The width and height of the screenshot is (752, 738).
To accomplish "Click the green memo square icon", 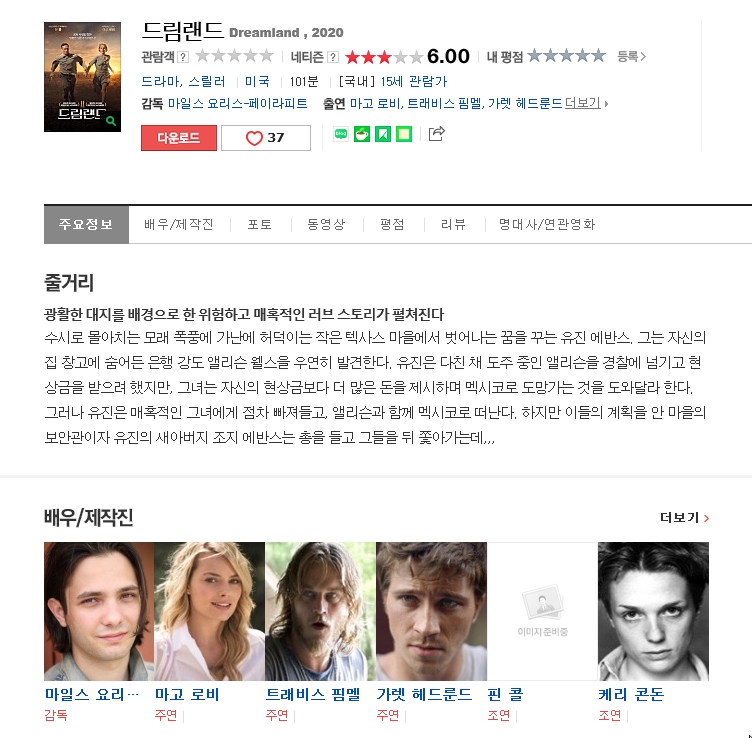I will (x=404, y=134).
